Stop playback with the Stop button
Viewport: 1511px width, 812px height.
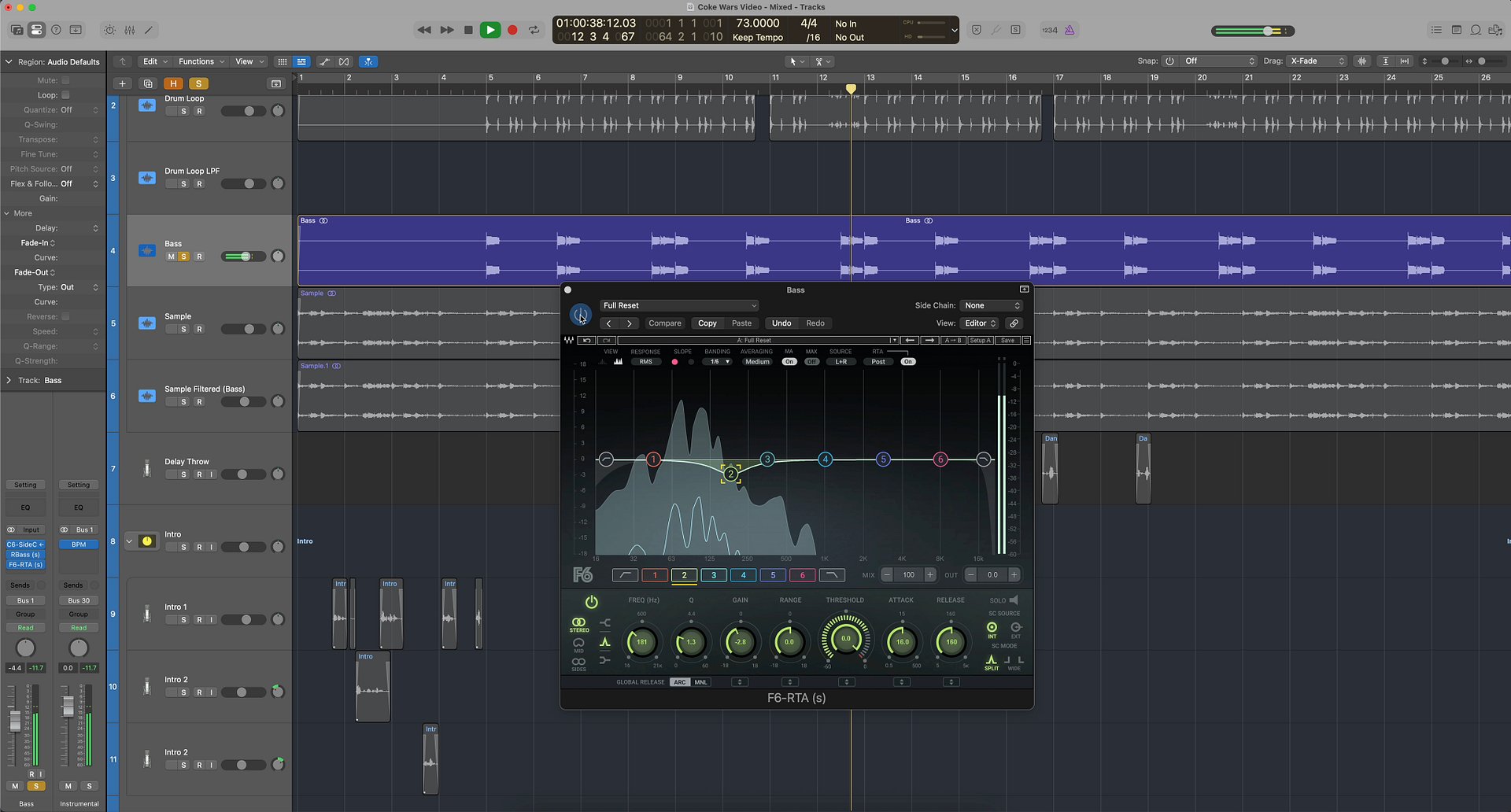coord(468,30)
